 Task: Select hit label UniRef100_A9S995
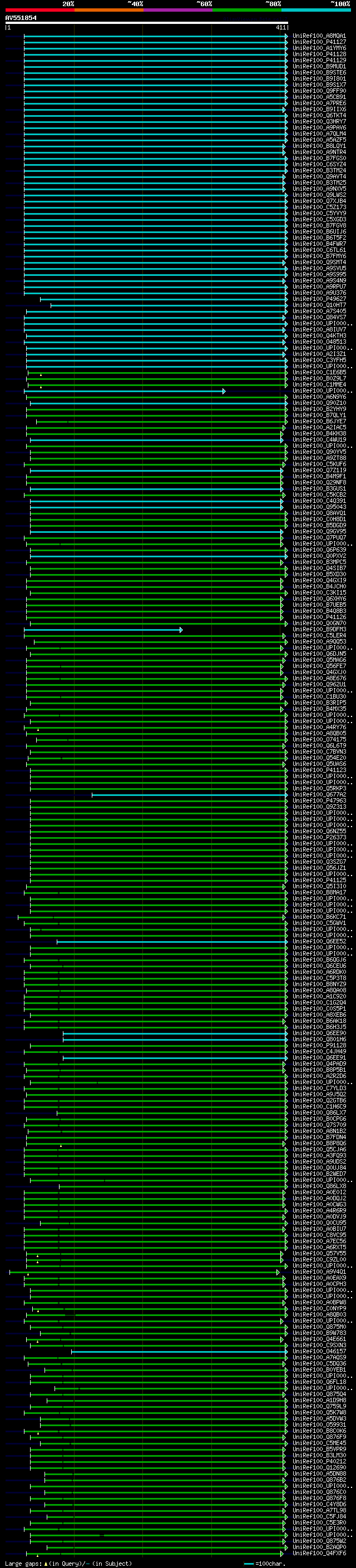(319, 275)
